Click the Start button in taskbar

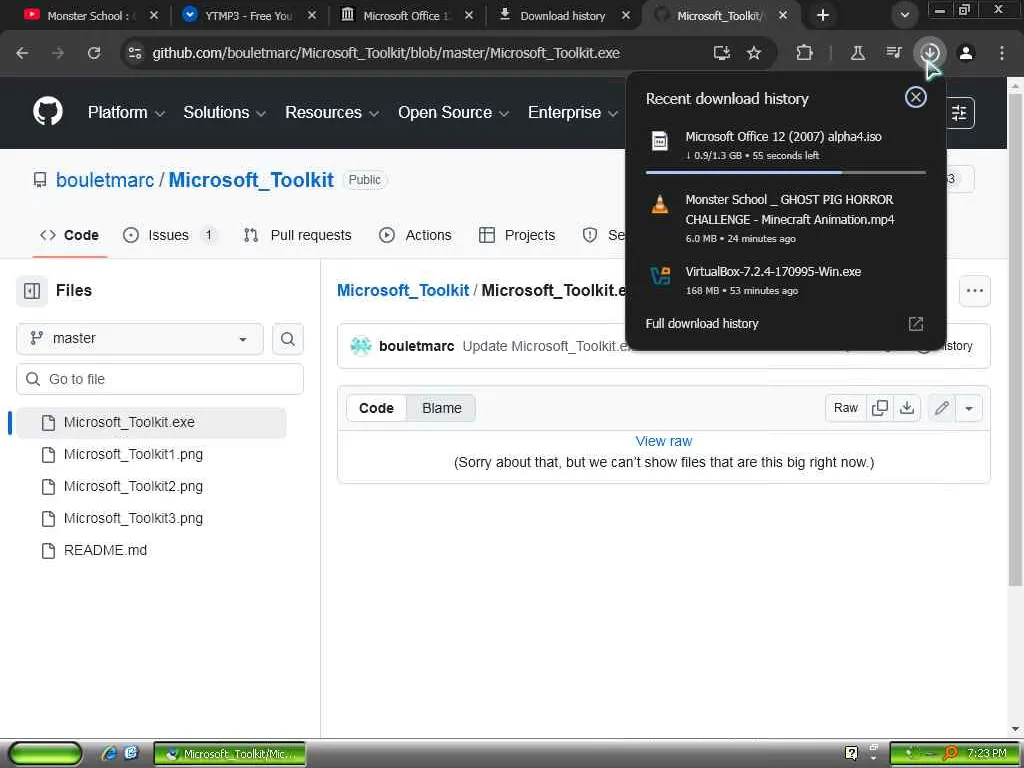[x=45, y=754]
